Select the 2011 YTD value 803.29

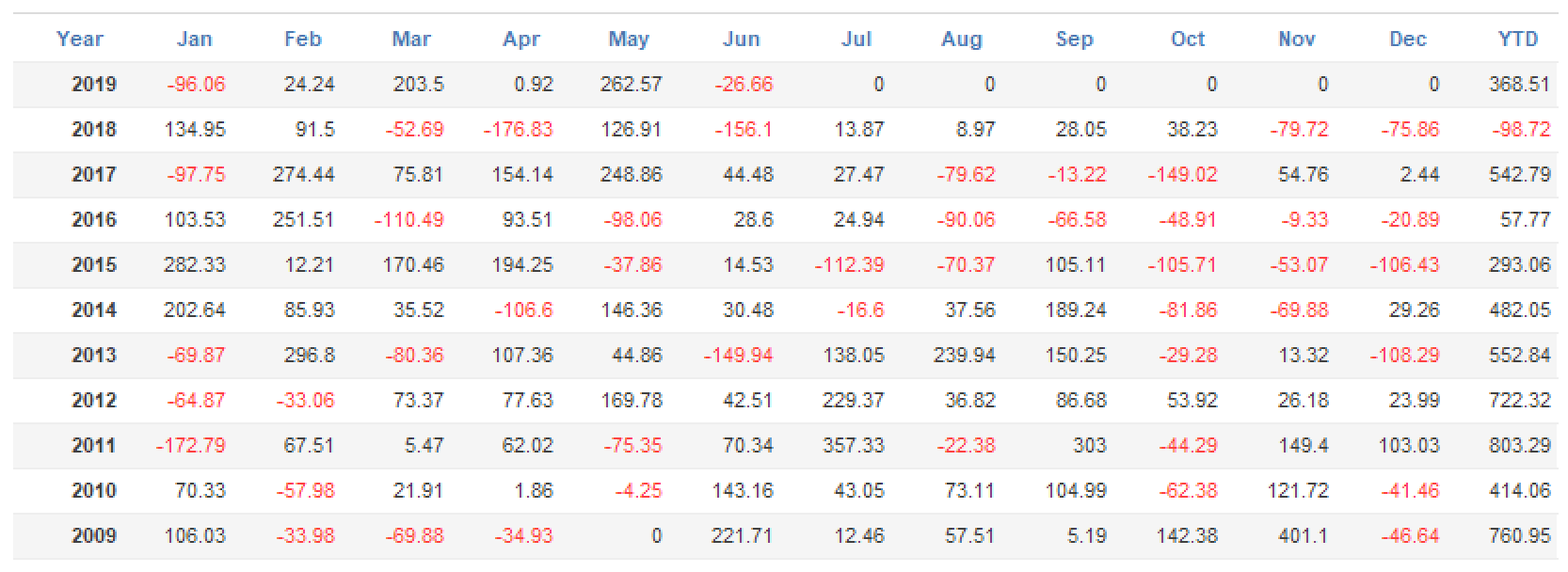pos(1519,446)
